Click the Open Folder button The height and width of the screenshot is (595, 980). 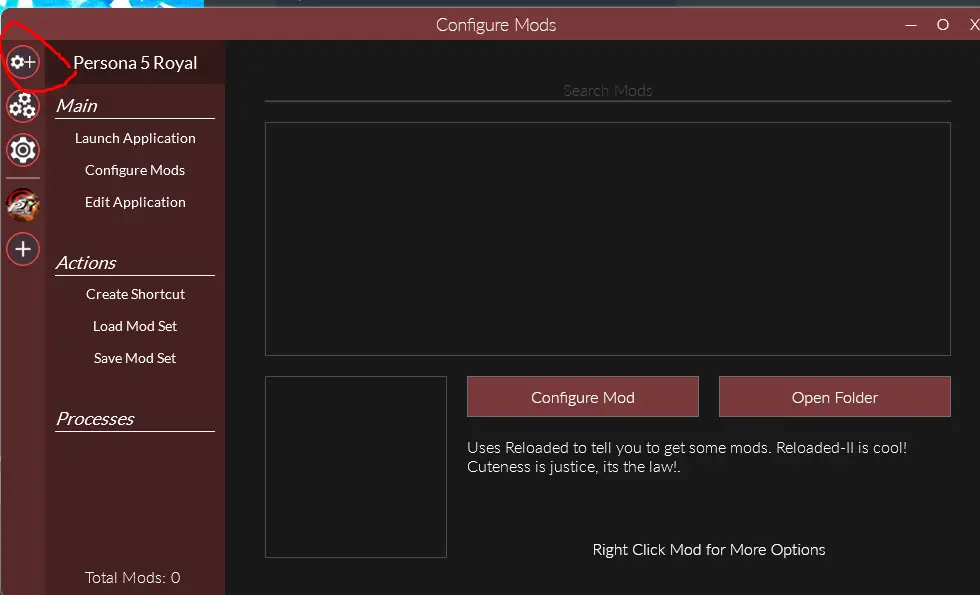pos(834,397)
